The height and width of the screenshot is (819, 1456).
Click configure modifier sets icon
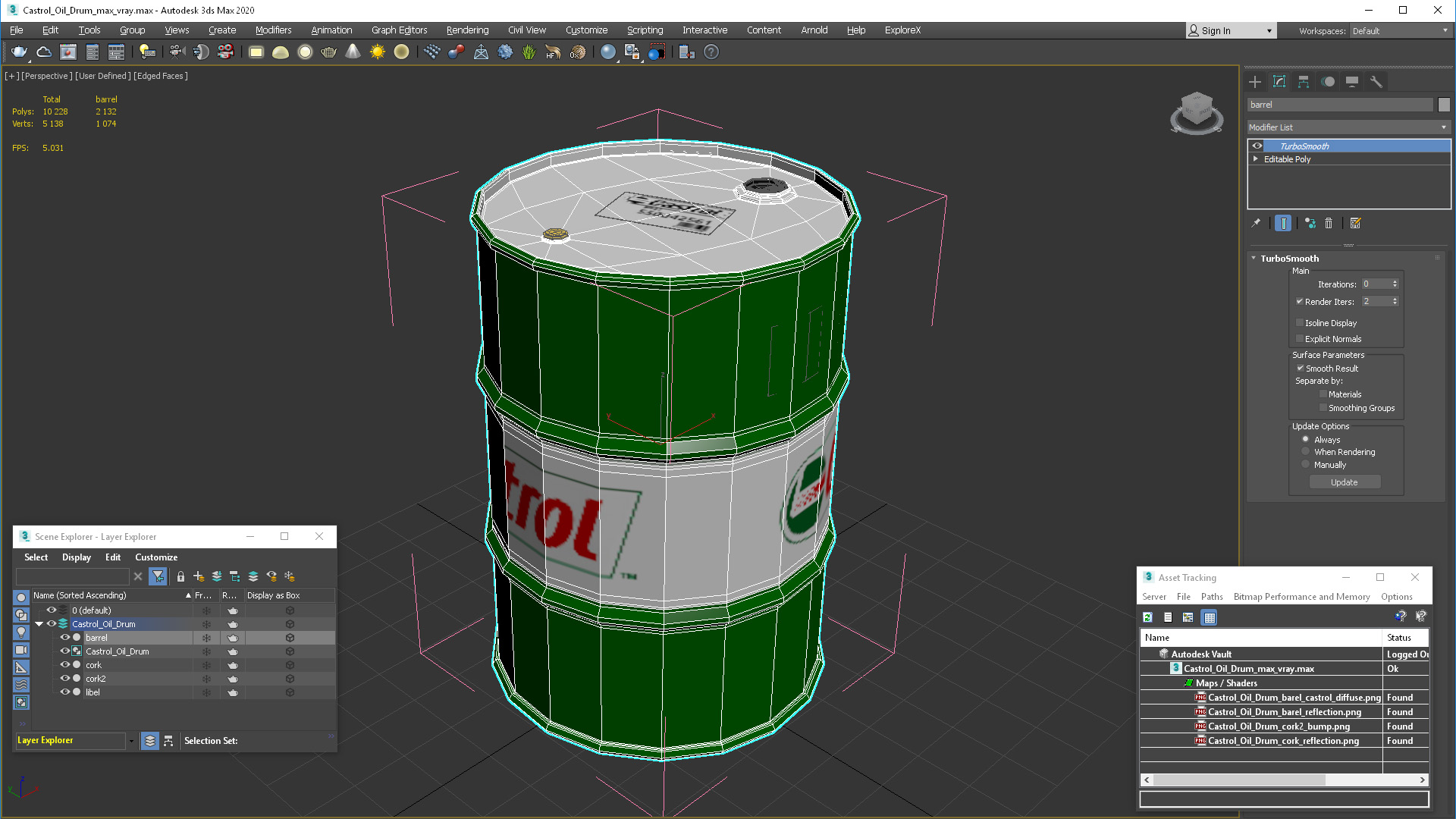(1356, 223)
